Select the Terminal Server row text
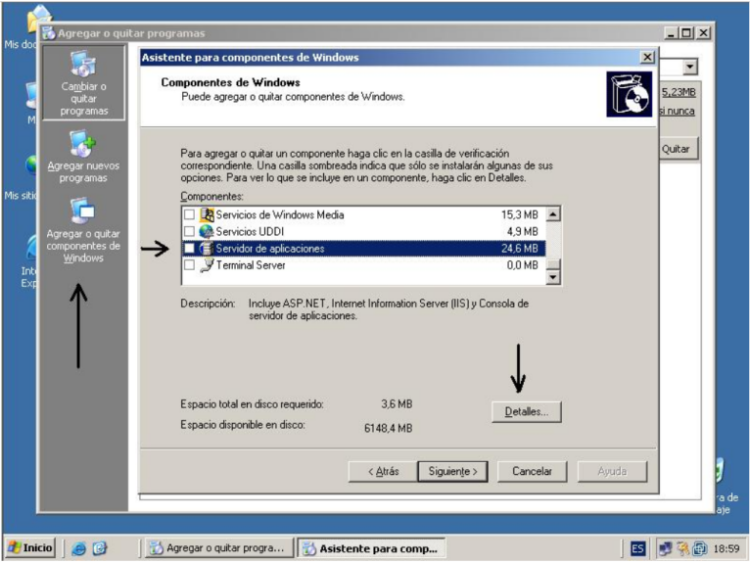Image resolution: width=750 pixels, height=563 pixels. pos(251,265)
